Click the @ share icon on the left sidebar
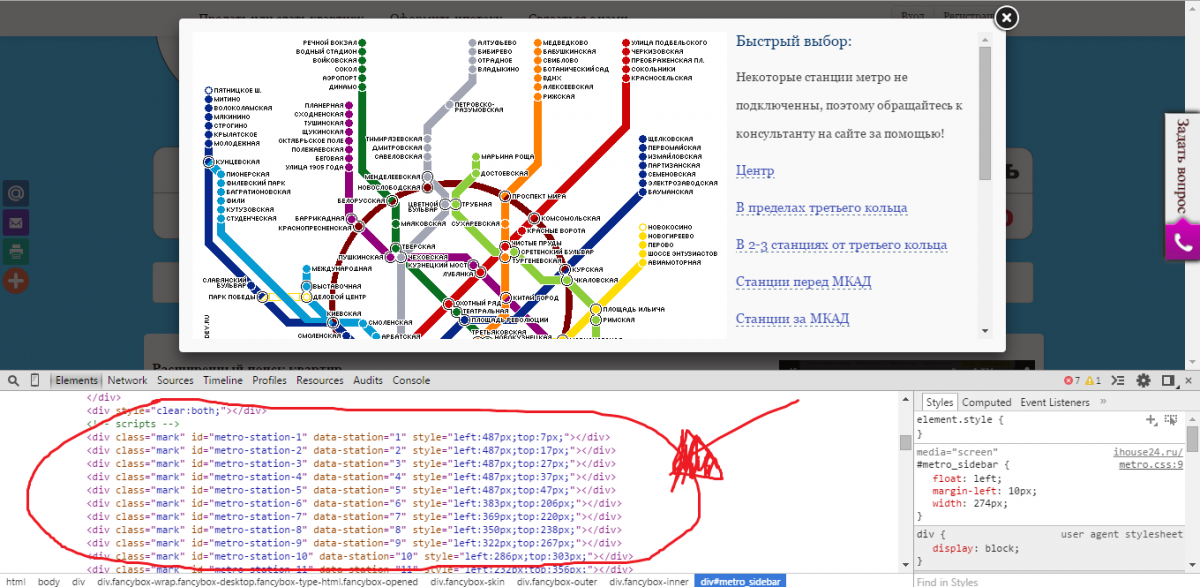Image resolution: width=1200 pixels, height=587 pixels. pos(17,193)
